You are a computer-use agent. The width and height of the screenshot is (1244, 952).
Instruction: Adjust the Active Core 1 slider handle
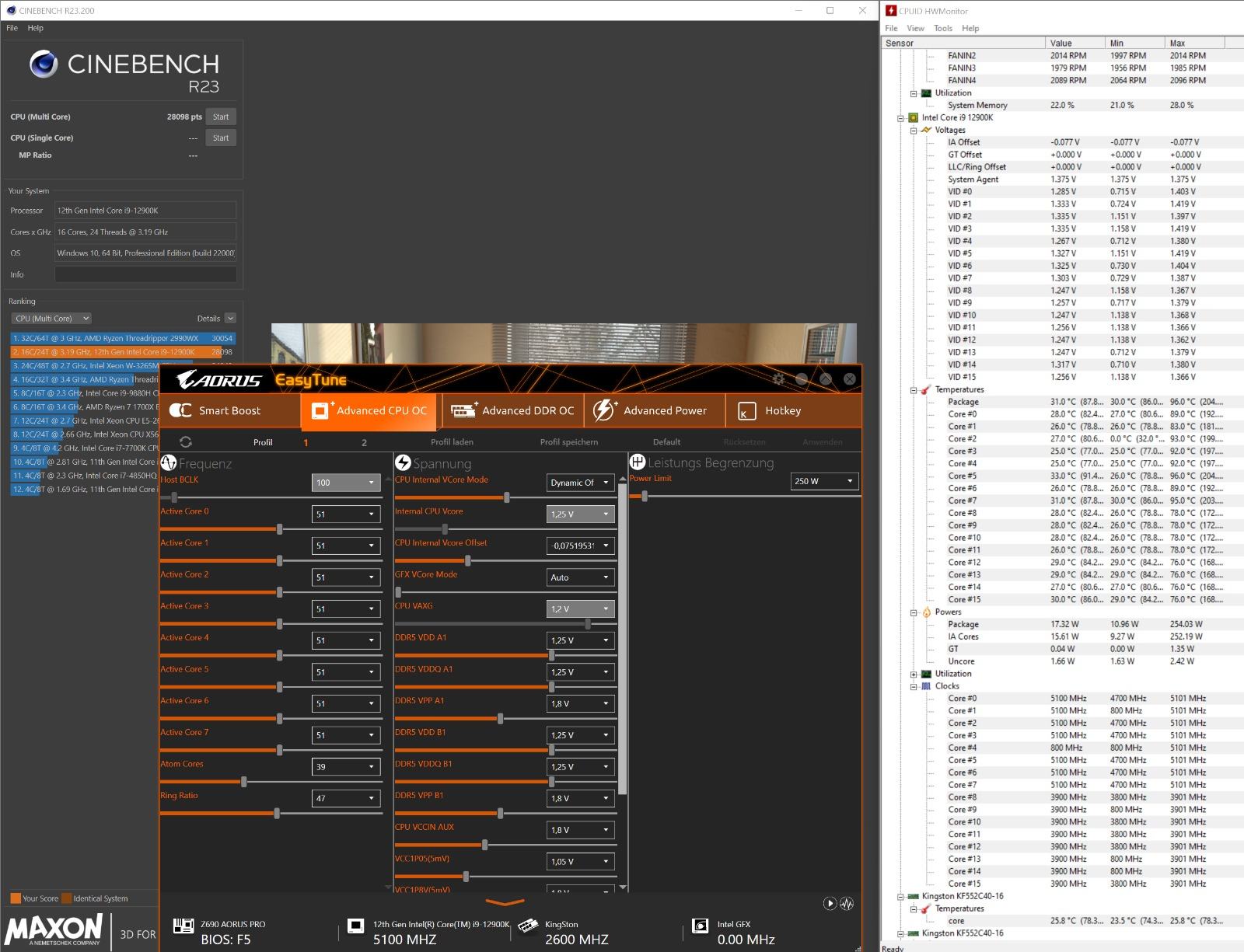point(279,560)
